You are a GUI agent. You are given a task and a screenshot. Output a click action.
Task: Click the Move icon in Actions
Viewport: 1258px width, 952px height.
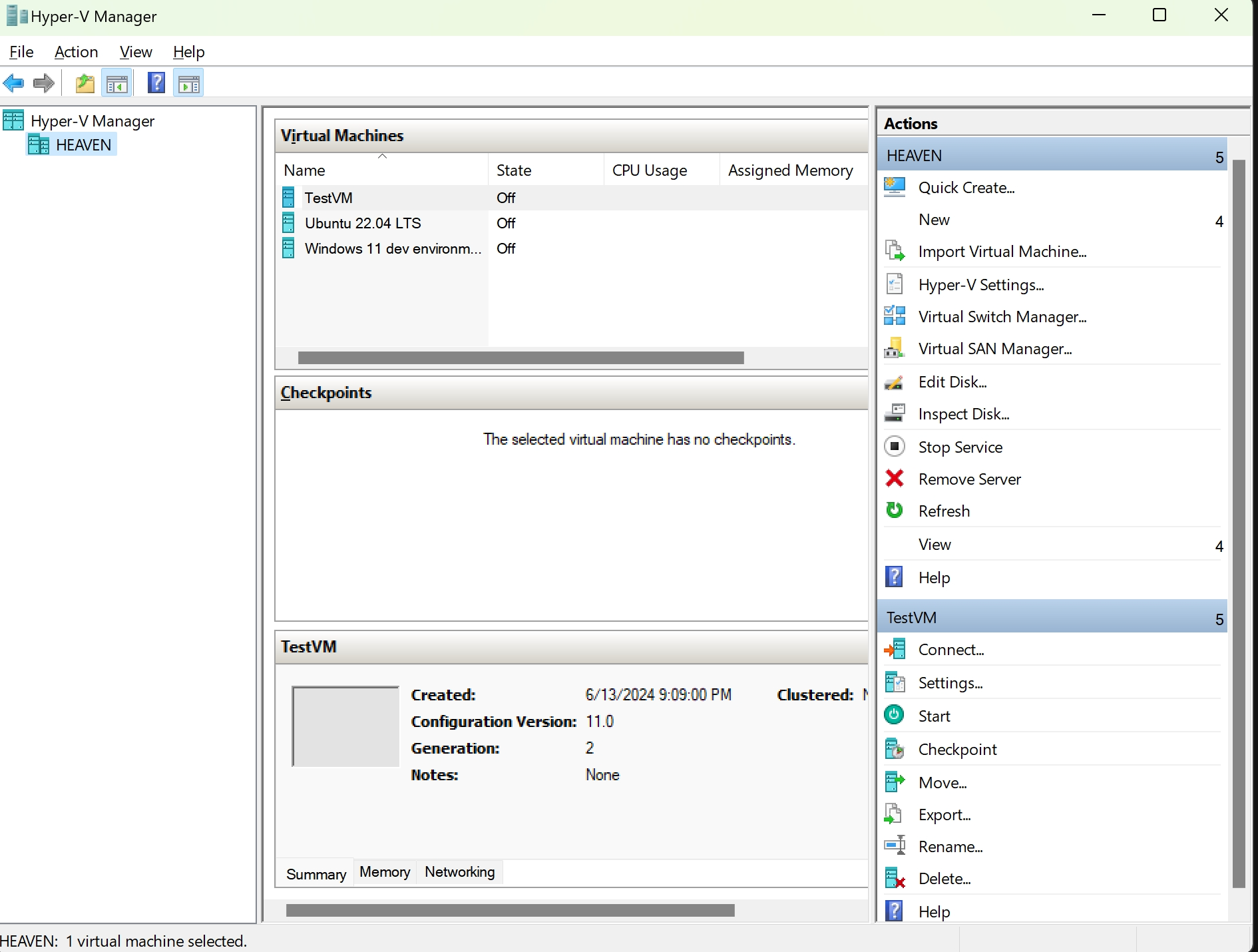895,782
